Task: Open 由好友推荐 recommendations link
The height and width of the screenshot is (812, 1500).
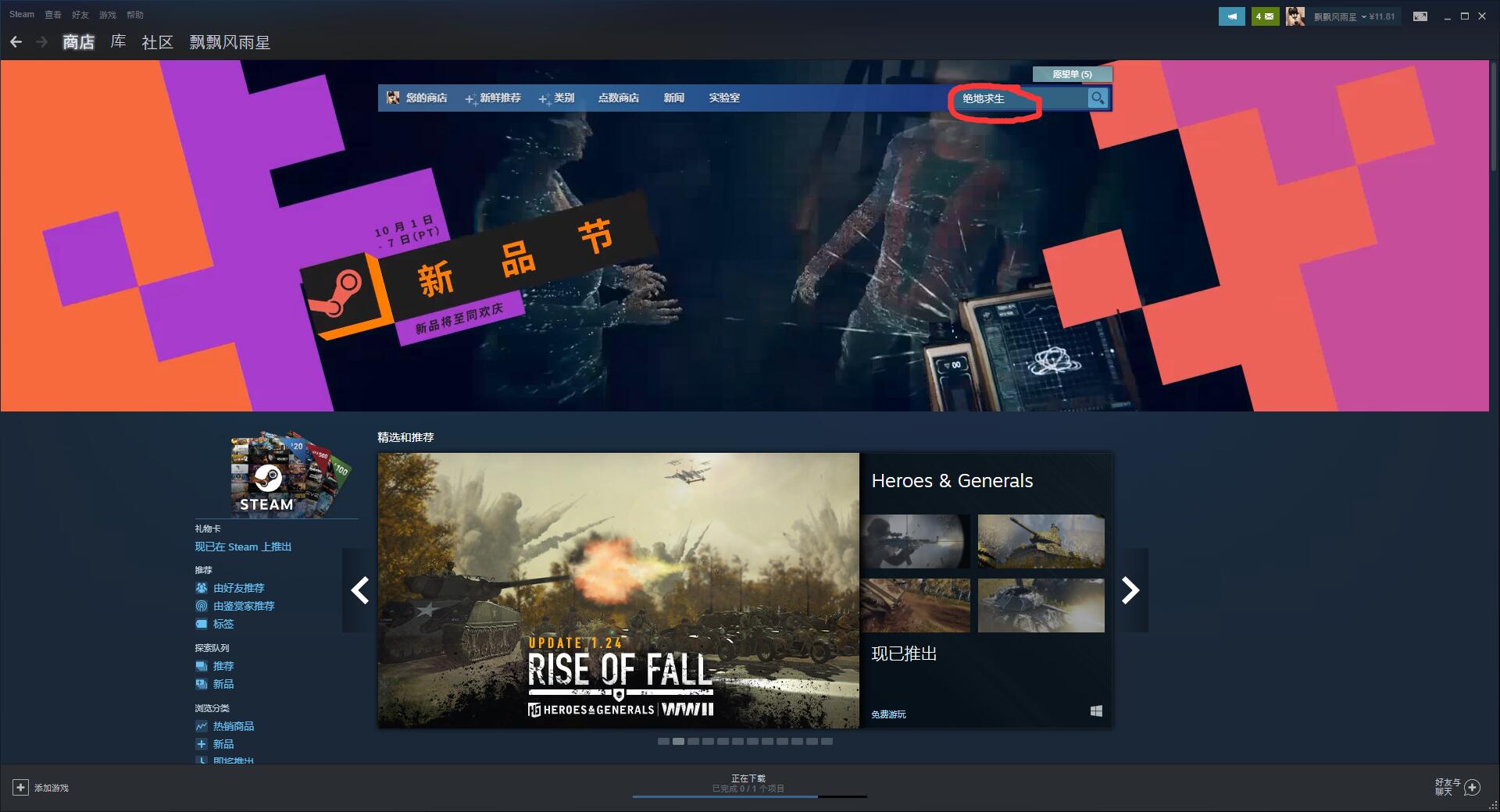Action: (x=239, y=588)
